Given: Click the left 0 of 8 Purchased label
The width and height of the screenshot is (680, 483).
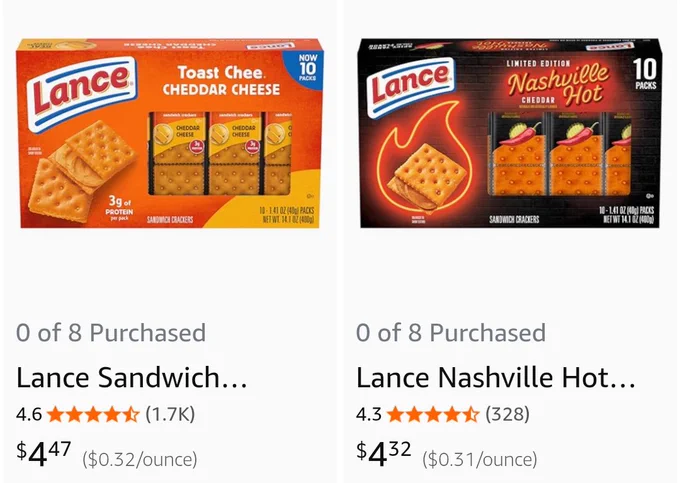Looking at the screenshot, I should (x=111, y=333).
